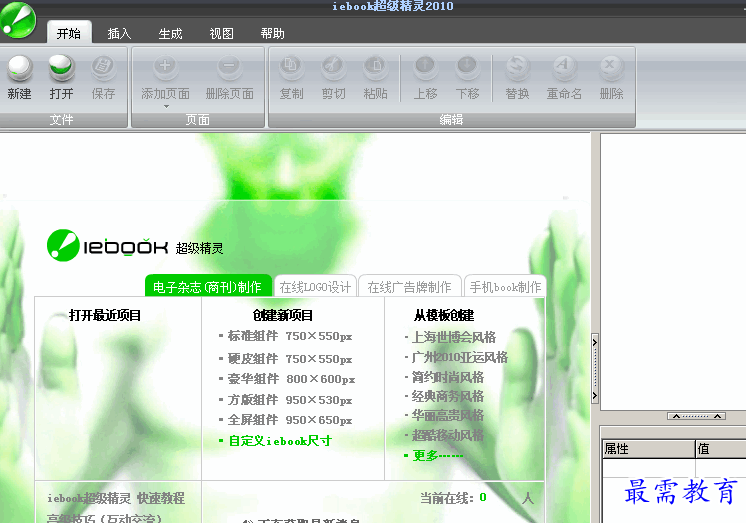This screenshot has width=746, height=523.
Task: Choose 超酷移动风格 template
Action: pos(448,434)
